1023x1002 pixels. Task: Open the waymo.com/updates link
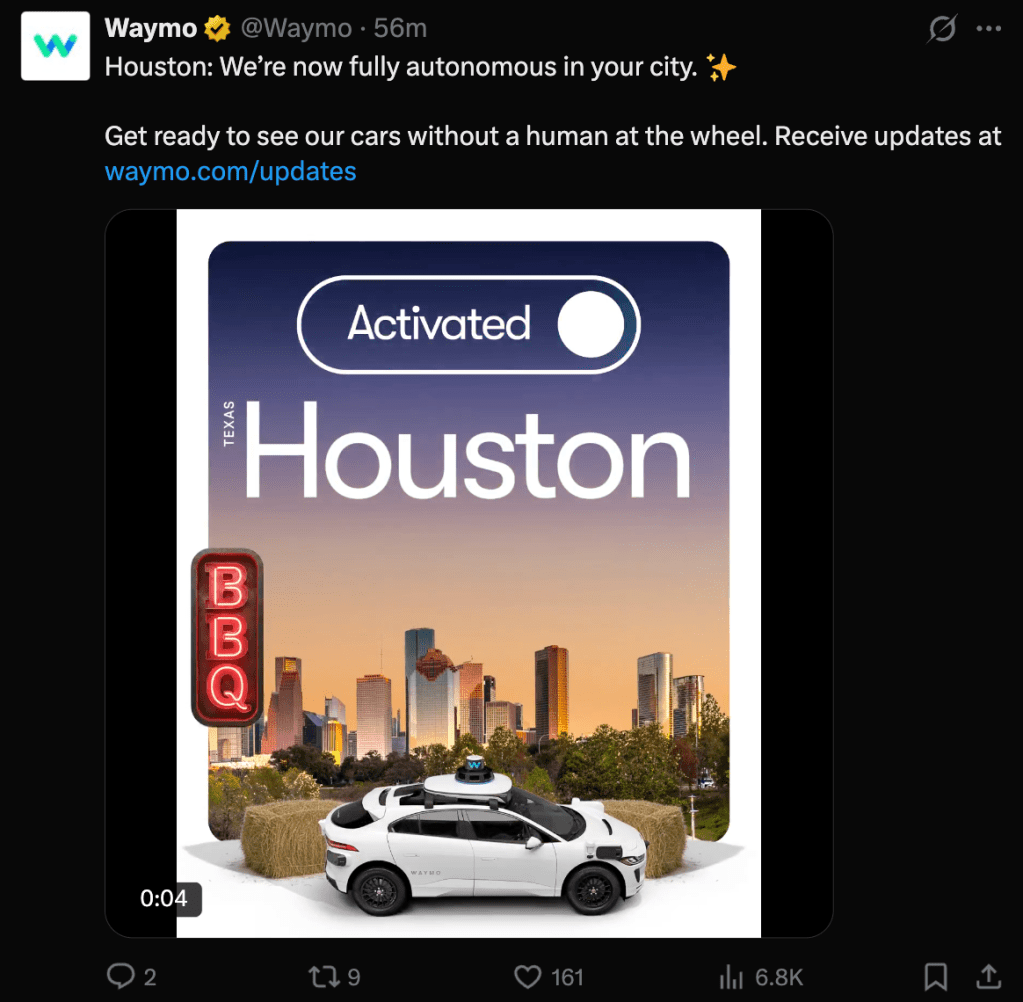coord(230,172)
